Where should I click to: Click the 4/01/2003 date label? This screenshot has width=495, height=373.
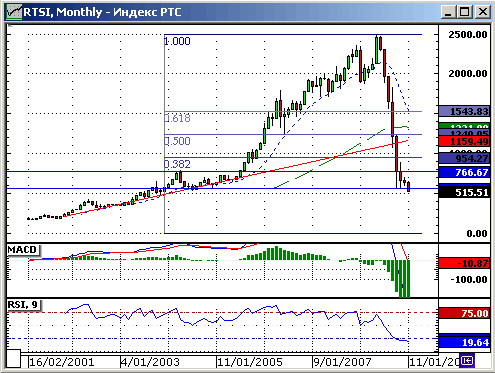[x=150, y=362]
